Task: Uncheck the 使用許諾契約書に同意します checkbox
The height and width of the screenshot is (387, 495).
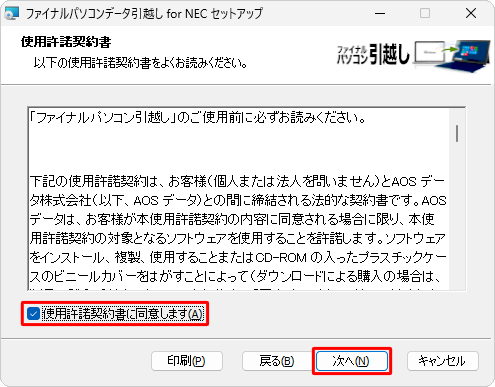Action: pos(33,314)
